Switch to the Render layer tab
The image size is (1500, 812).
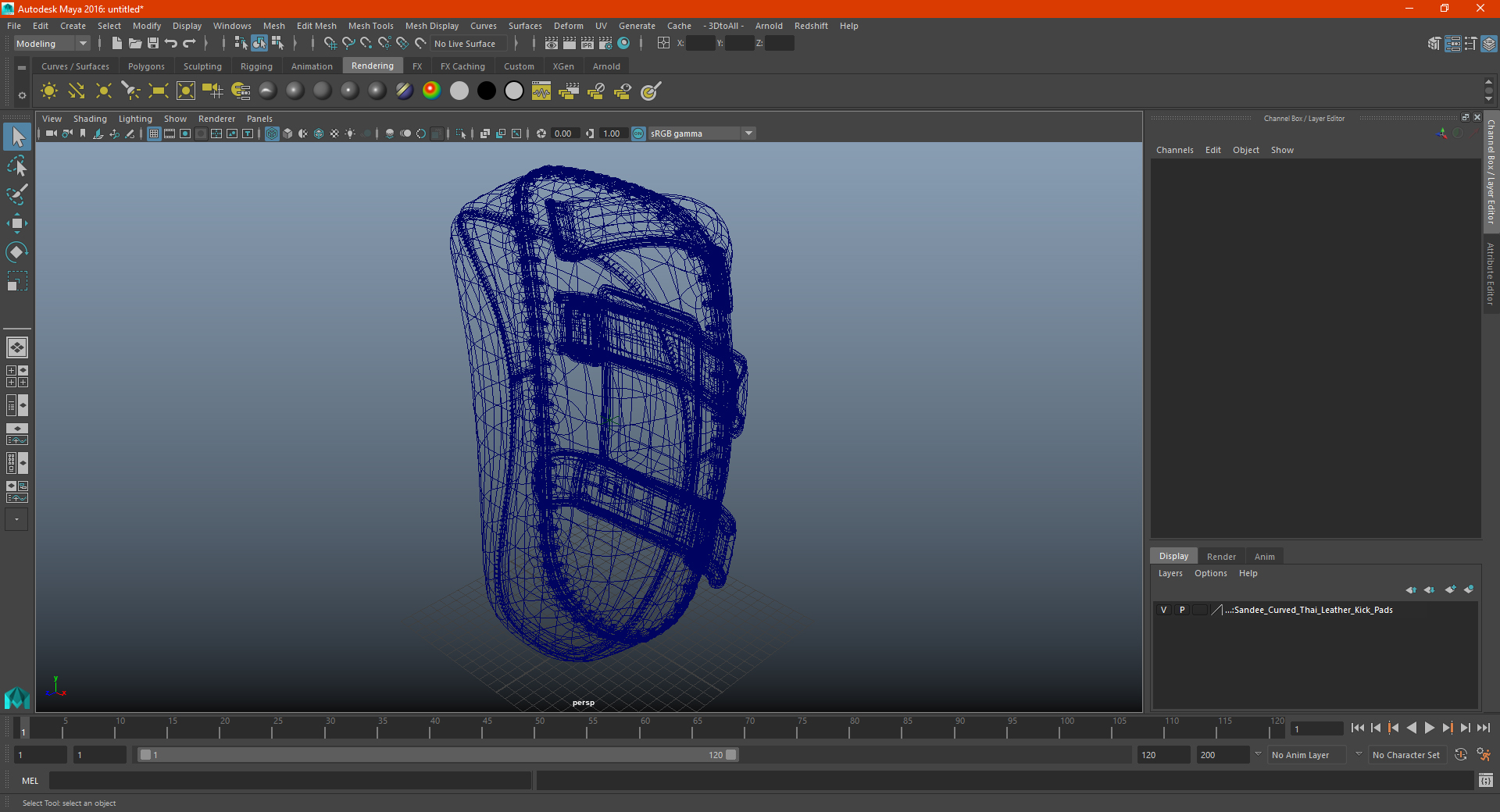point(1221,557)
